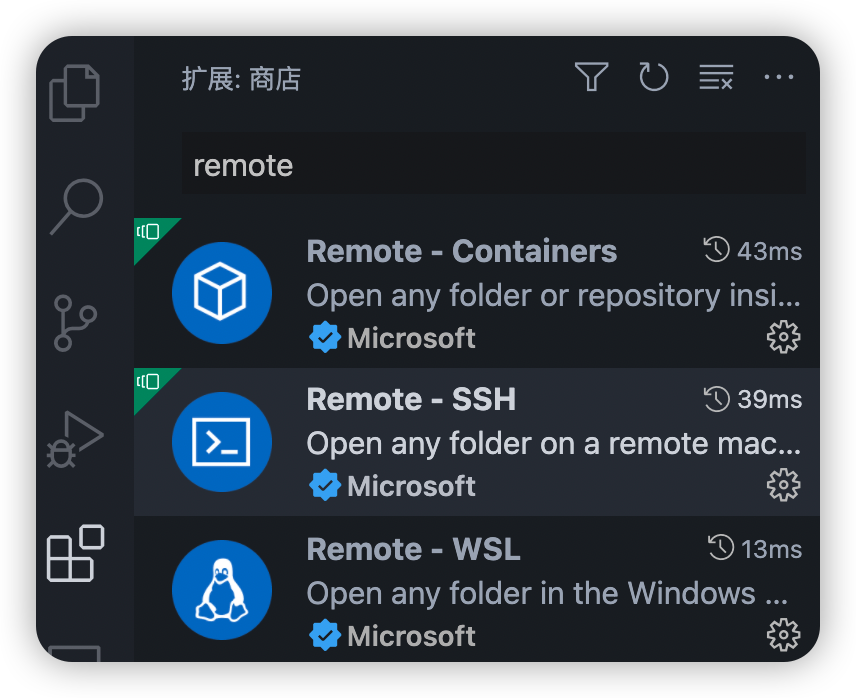The image size is (856, 698).
Task: Click the Extensions icon in the activity bar
Action: tap(75, 555)
